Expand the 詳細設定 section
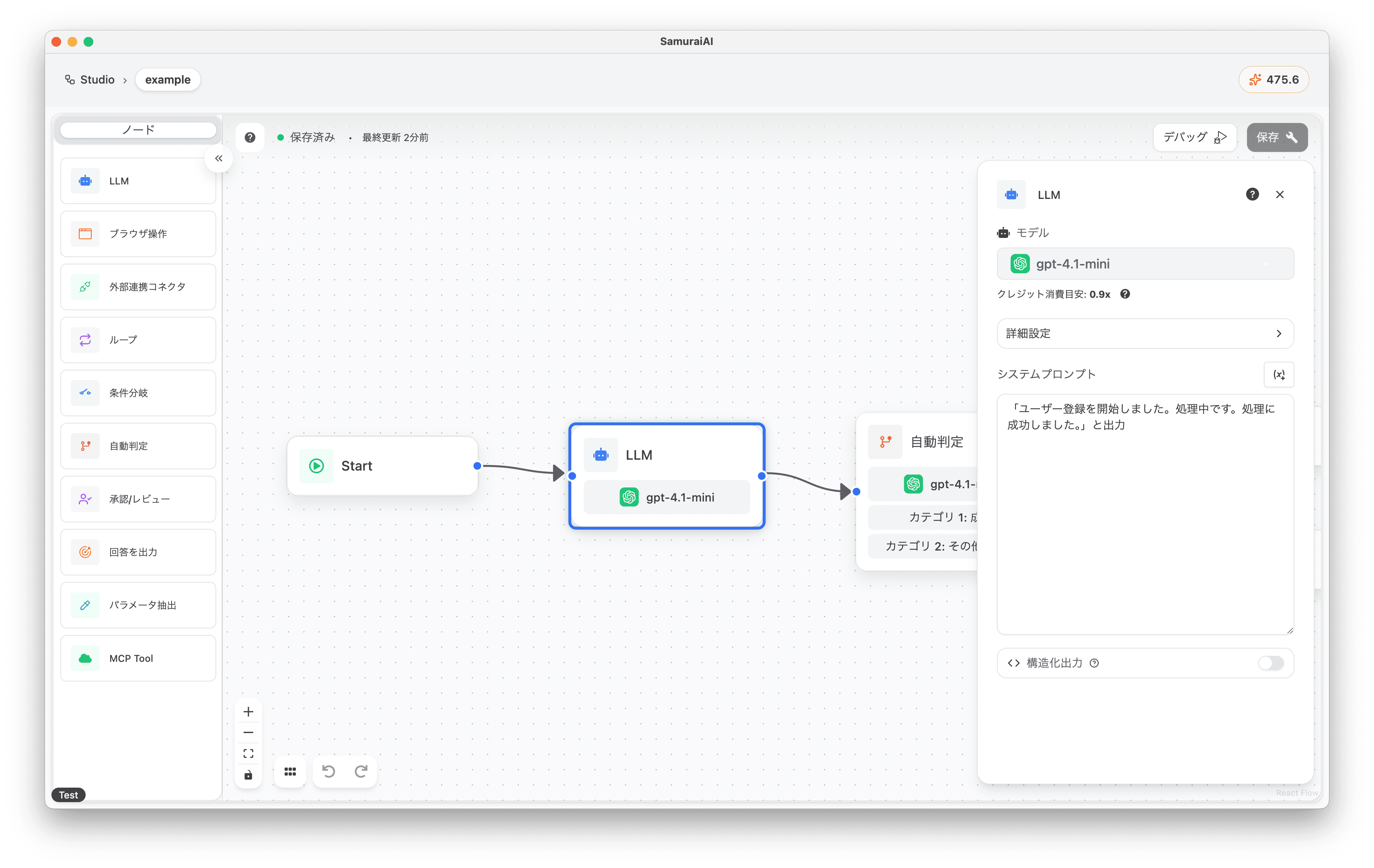This screenshot has width=1374, height=868. coord(1144,334)
